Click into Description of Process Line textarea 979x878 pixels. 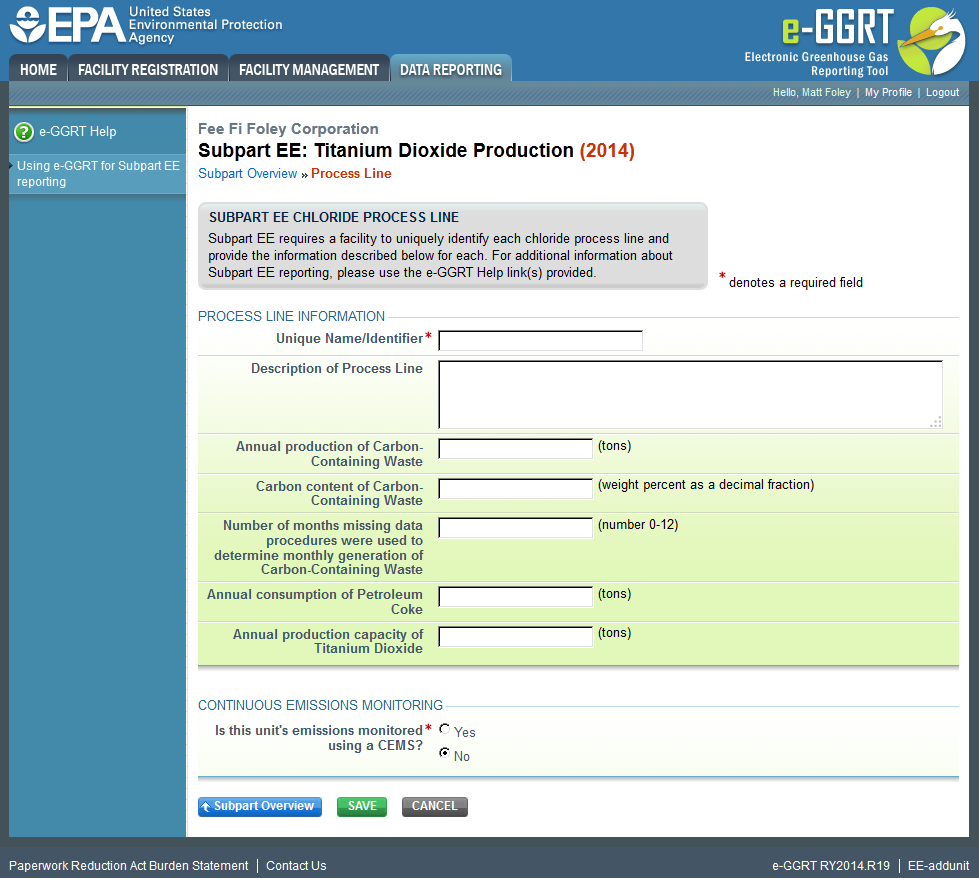coord(690,394)
